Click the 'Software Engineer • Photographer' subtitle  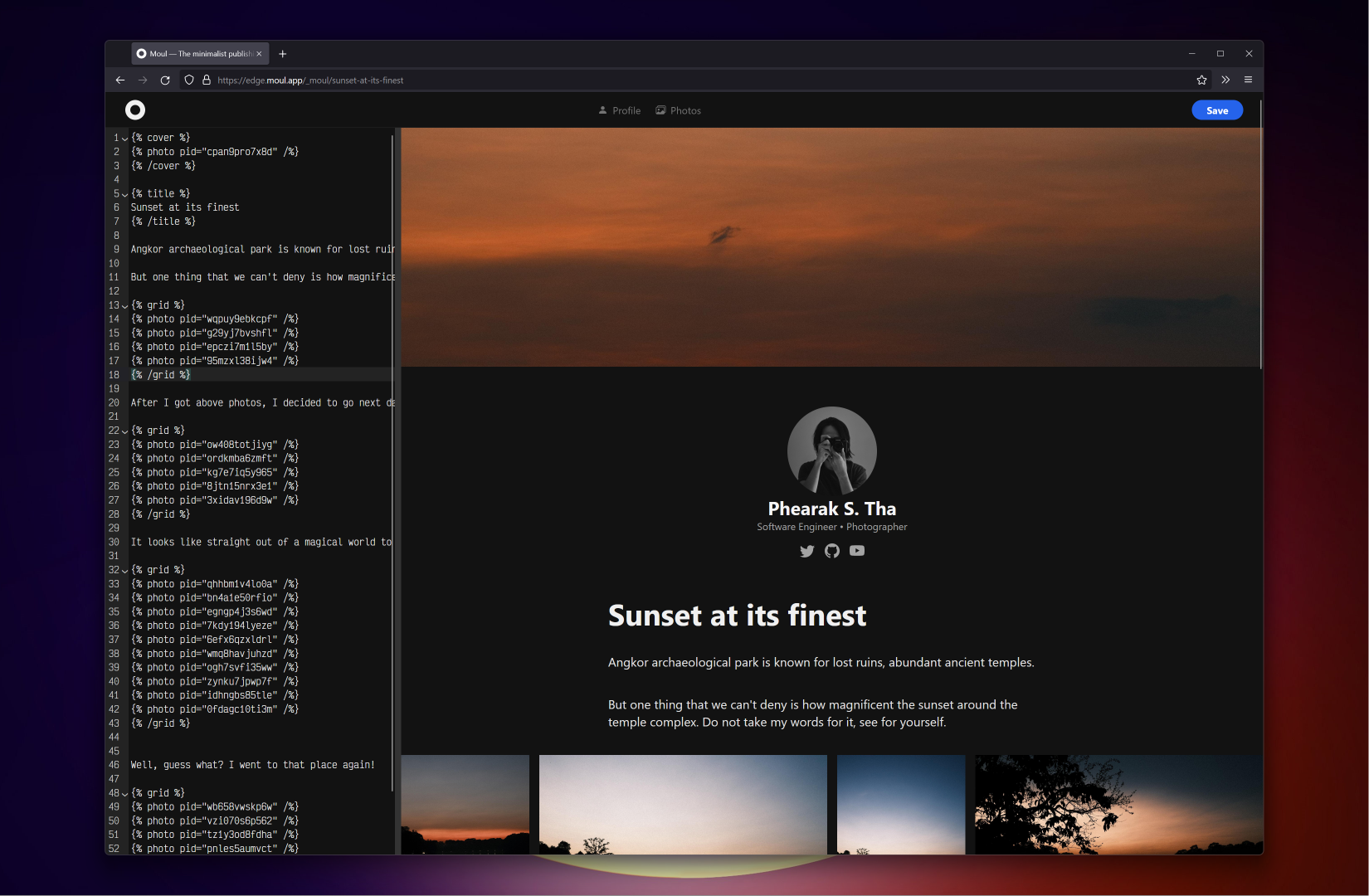click(832, 527)
